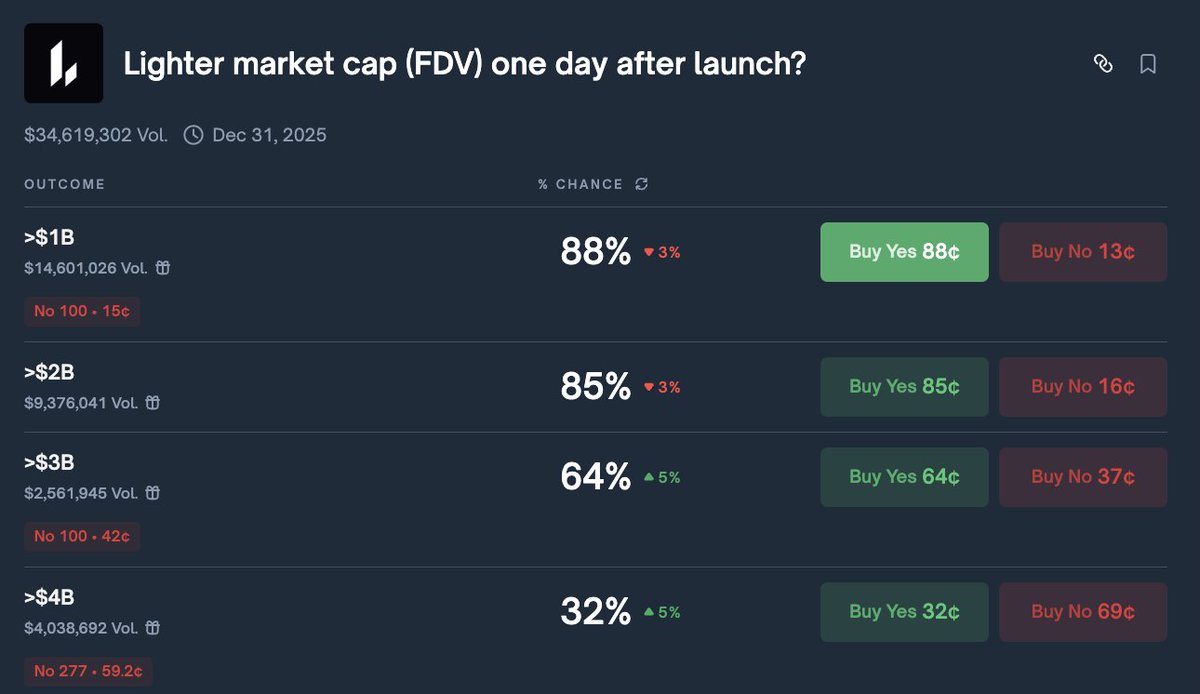
Task: Refresh odds using the icon next to % CHANCE
Action: 642,184
